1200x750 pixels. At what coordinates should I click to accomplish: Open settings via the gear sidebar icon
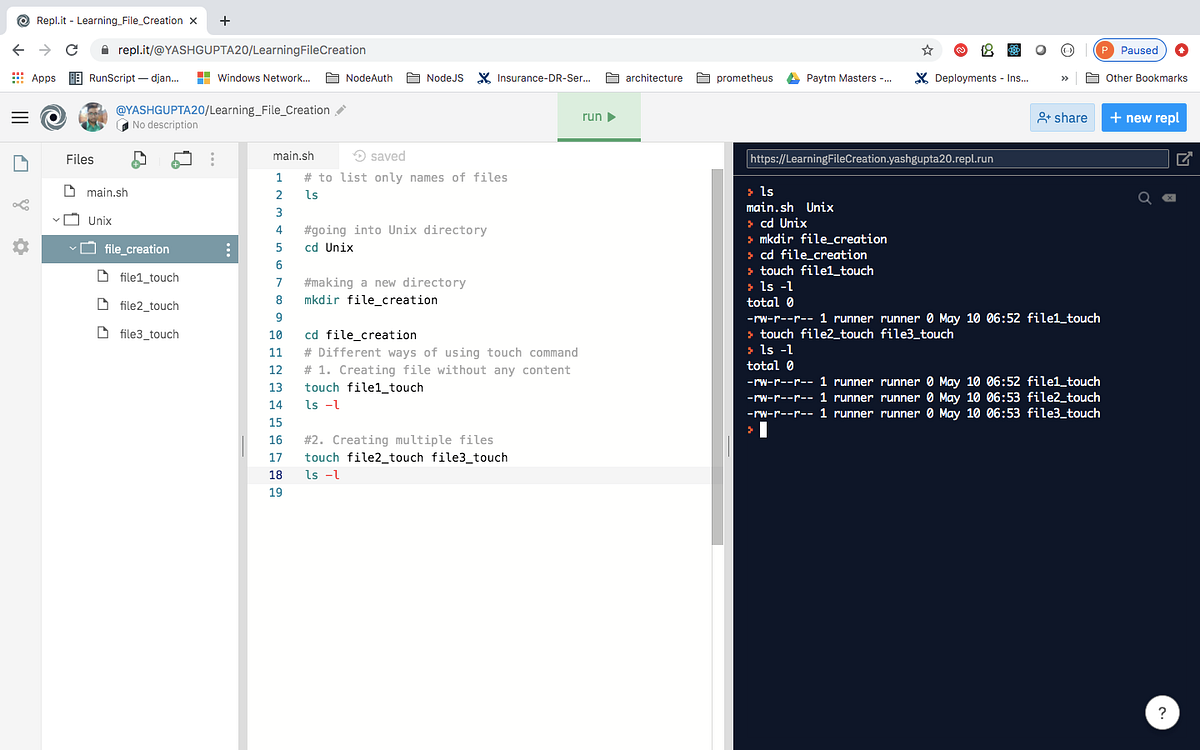click(x=19, y=247)
